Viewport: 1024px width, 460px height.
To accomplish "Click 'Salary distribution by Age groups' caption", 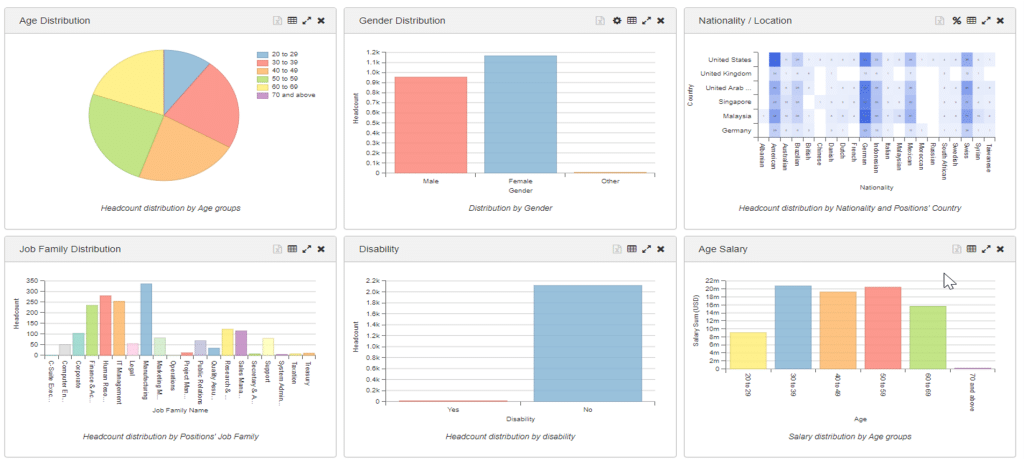I will pos(850,436).
